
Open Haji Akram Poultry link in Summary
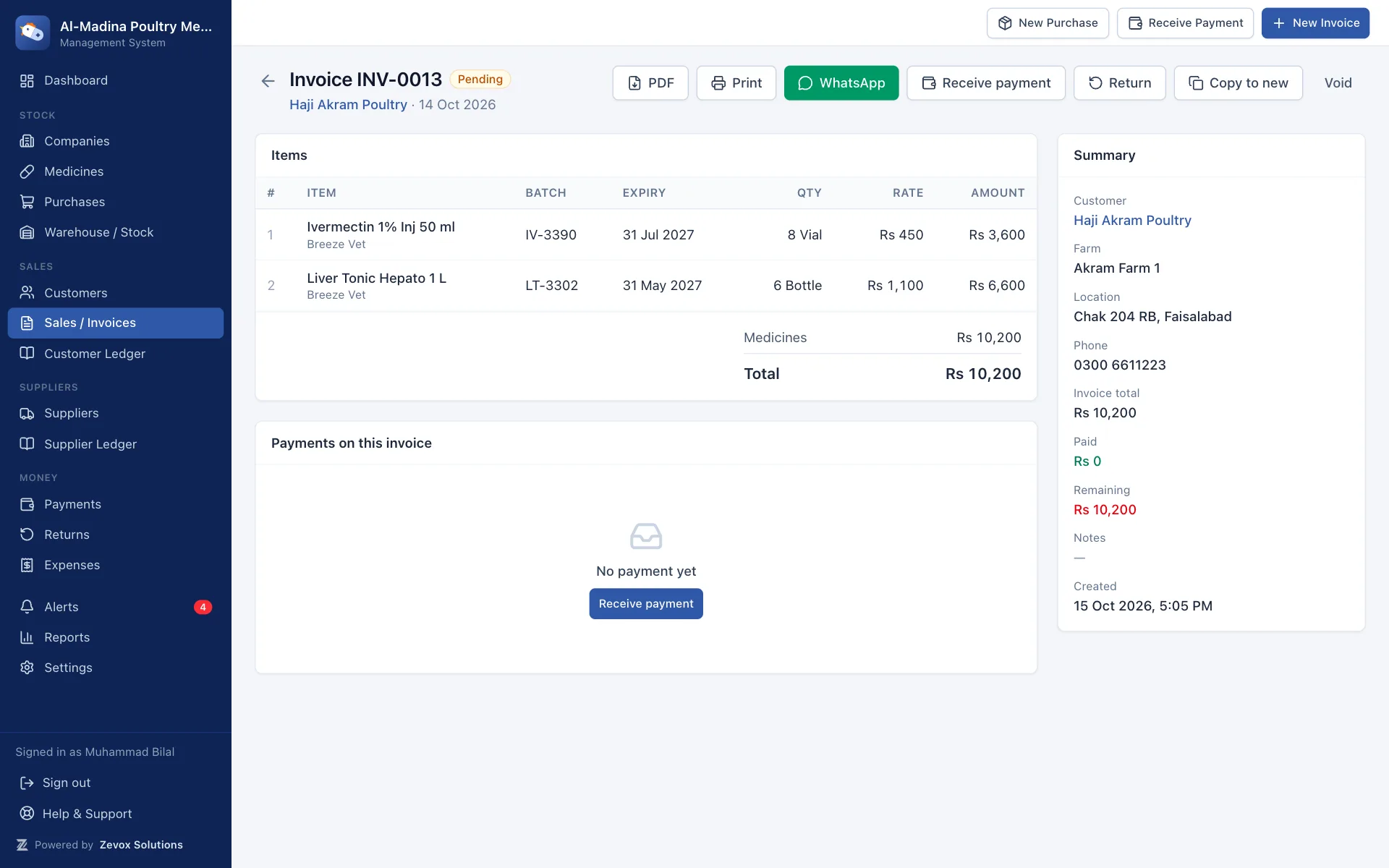tap(1132, 220)
